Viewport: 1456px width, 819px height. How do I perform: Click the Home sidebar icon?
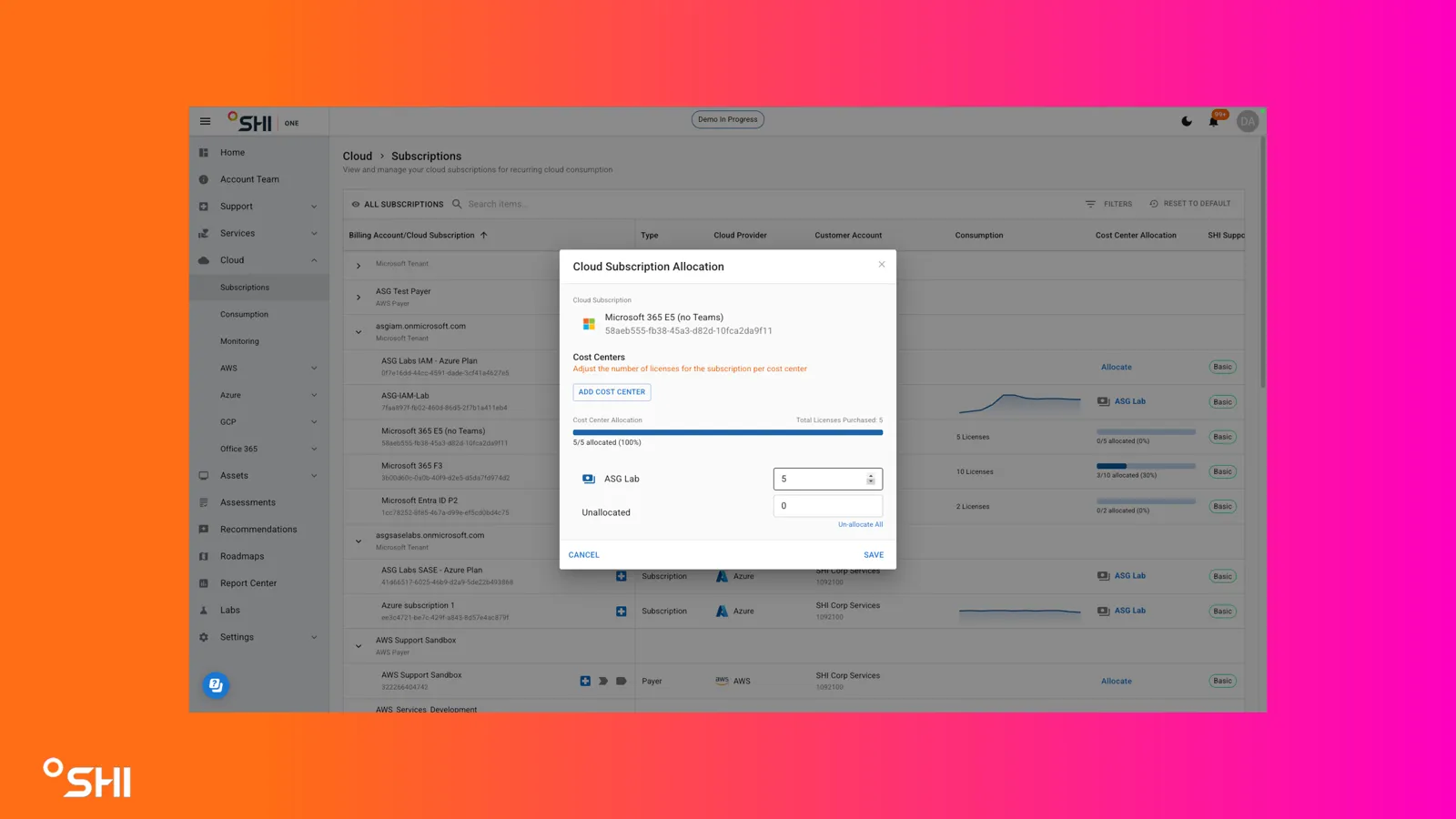204,153
